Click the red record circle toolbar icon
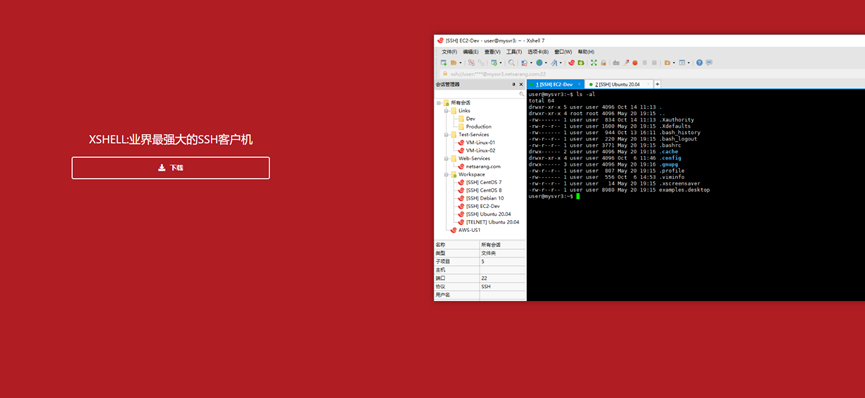Image resolution: width=865 pixels, height=398 pixels. (635, 63)
